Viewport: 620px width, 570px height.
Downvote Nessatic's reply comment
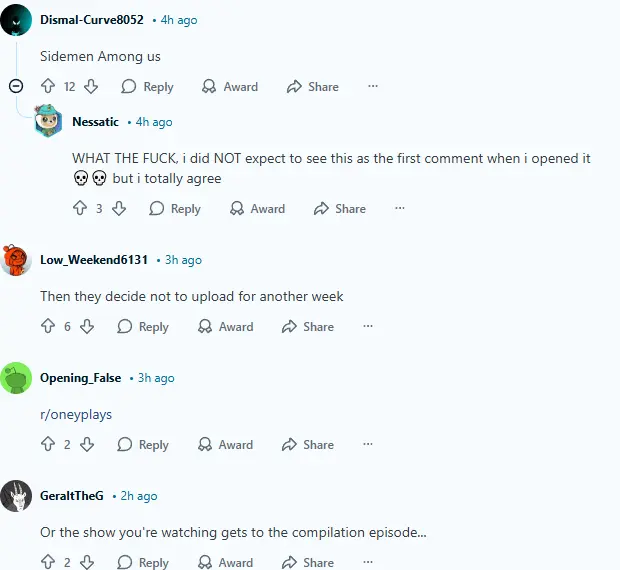(119, 208)
